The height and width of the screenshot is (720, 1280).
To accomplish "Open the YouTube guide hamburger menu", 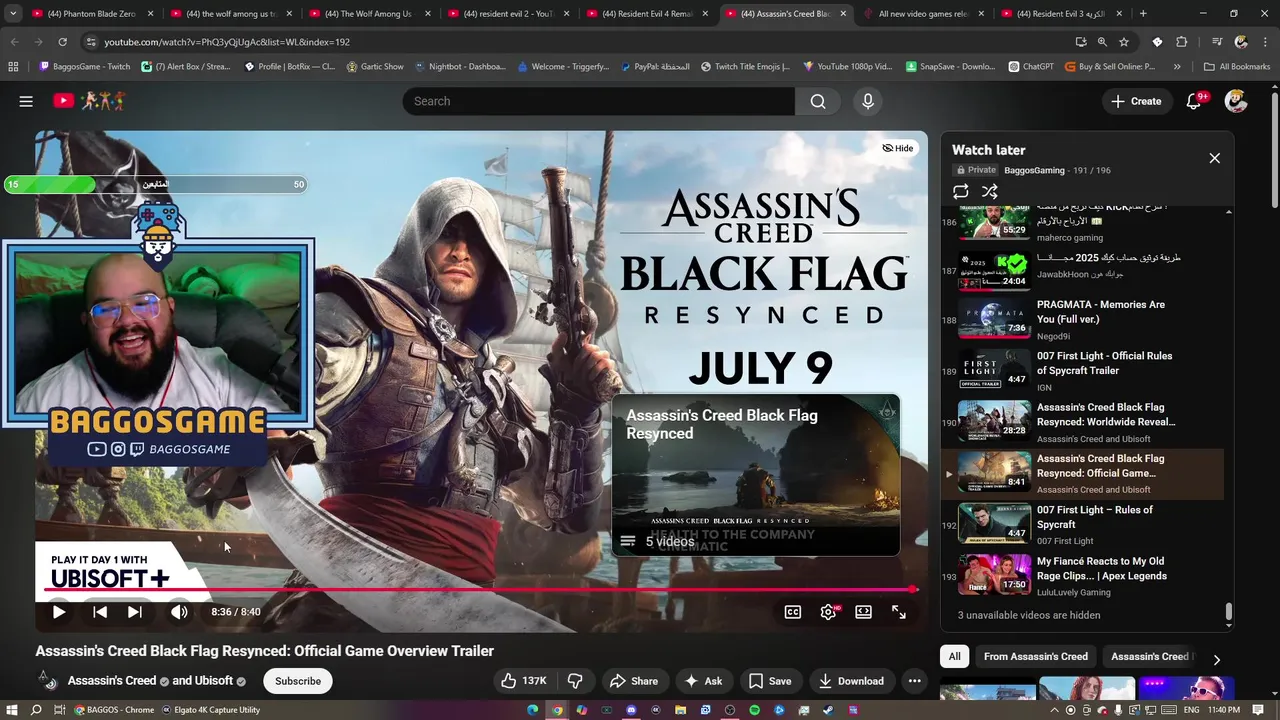I will click(x=26, y=101).
